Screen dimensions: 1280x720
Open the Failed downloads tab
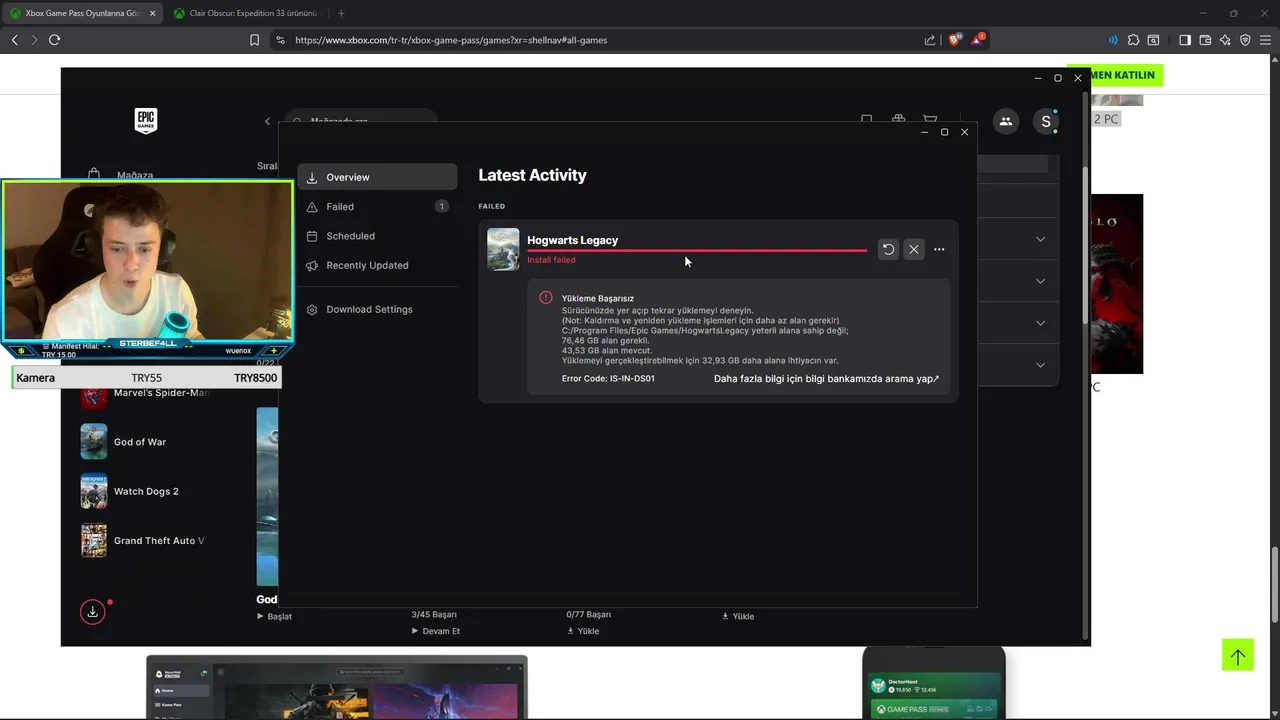click(x=378, y=206)
